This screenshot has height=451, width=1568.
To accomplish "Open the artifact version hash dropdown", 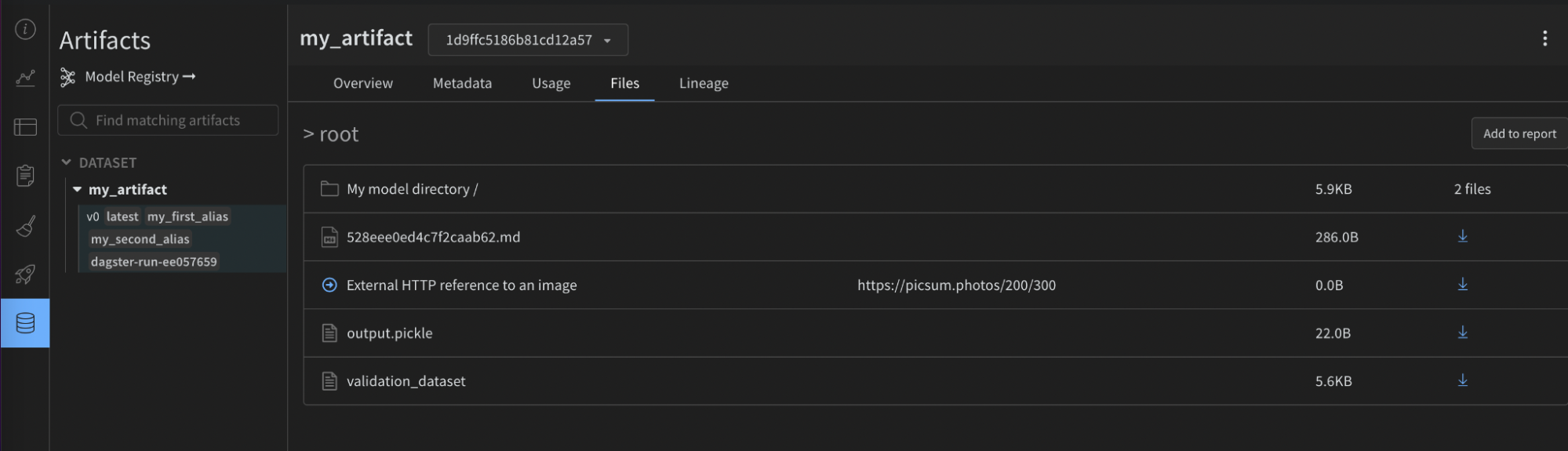I will (528, 40).
